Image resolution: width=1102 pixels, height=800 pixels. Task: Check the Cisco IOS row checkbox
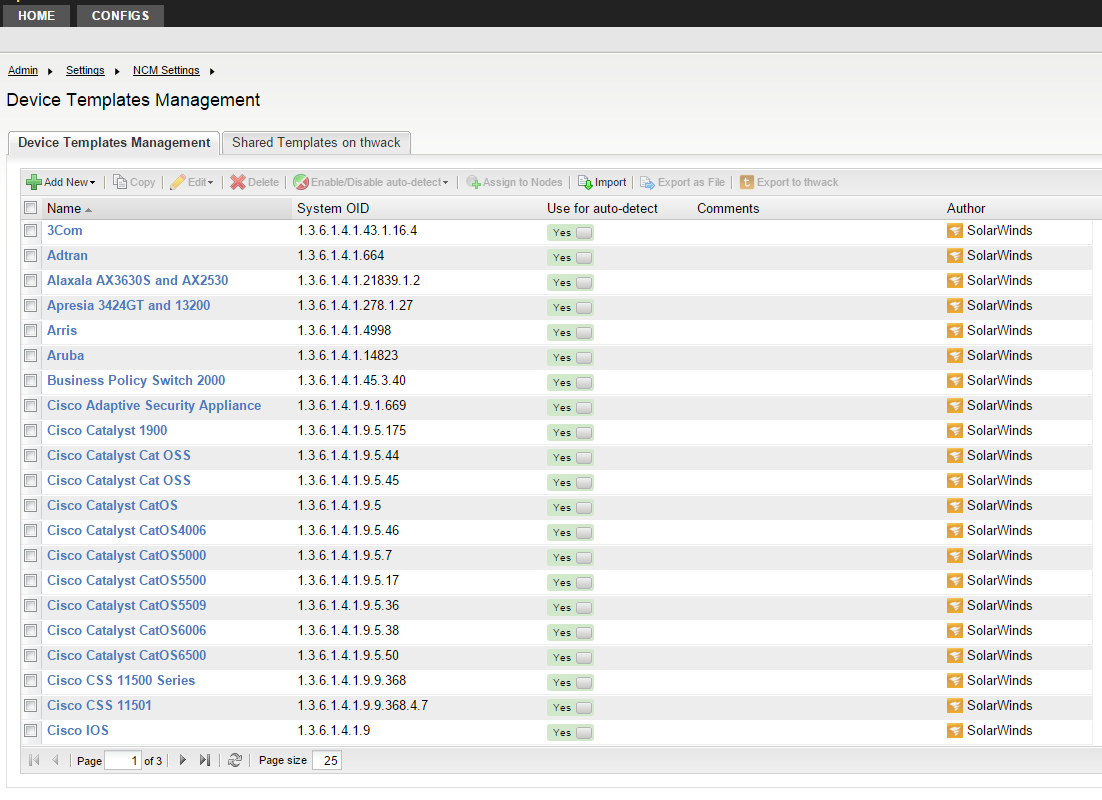point(30,730)
